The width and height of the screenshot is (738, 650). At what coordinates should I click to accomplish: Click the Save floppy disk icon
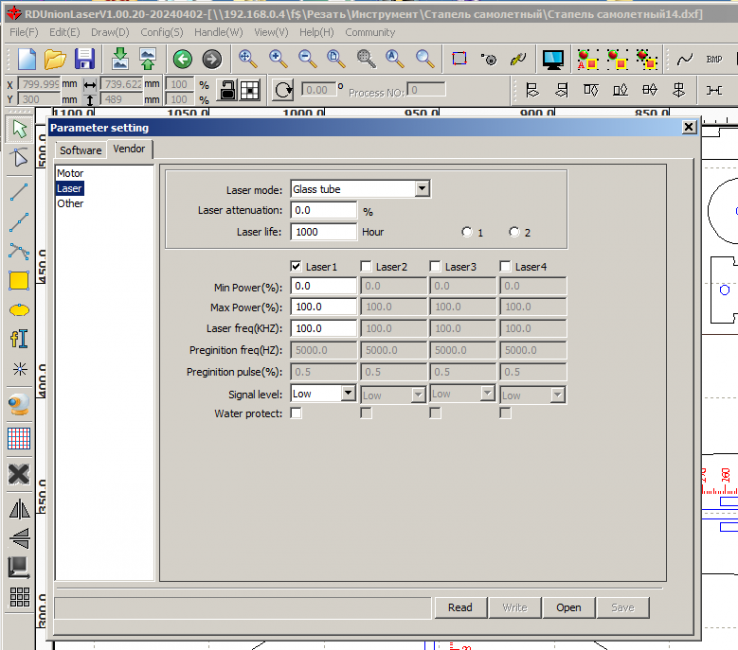point(85,59)
